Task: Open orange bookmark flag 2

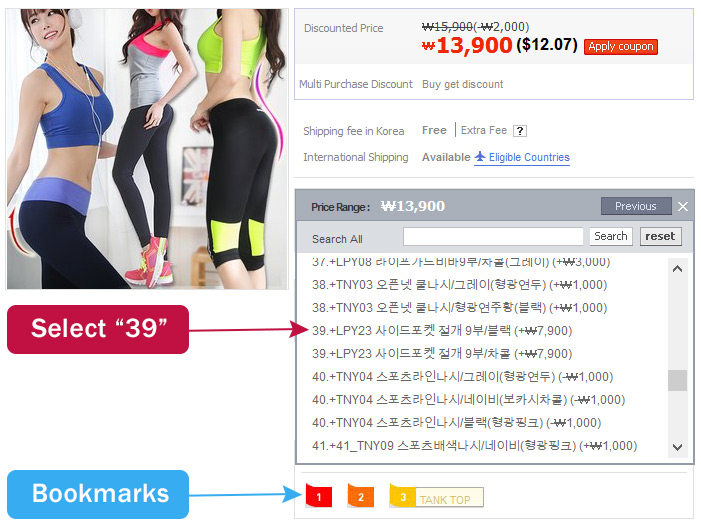Action: pos(361,496)
